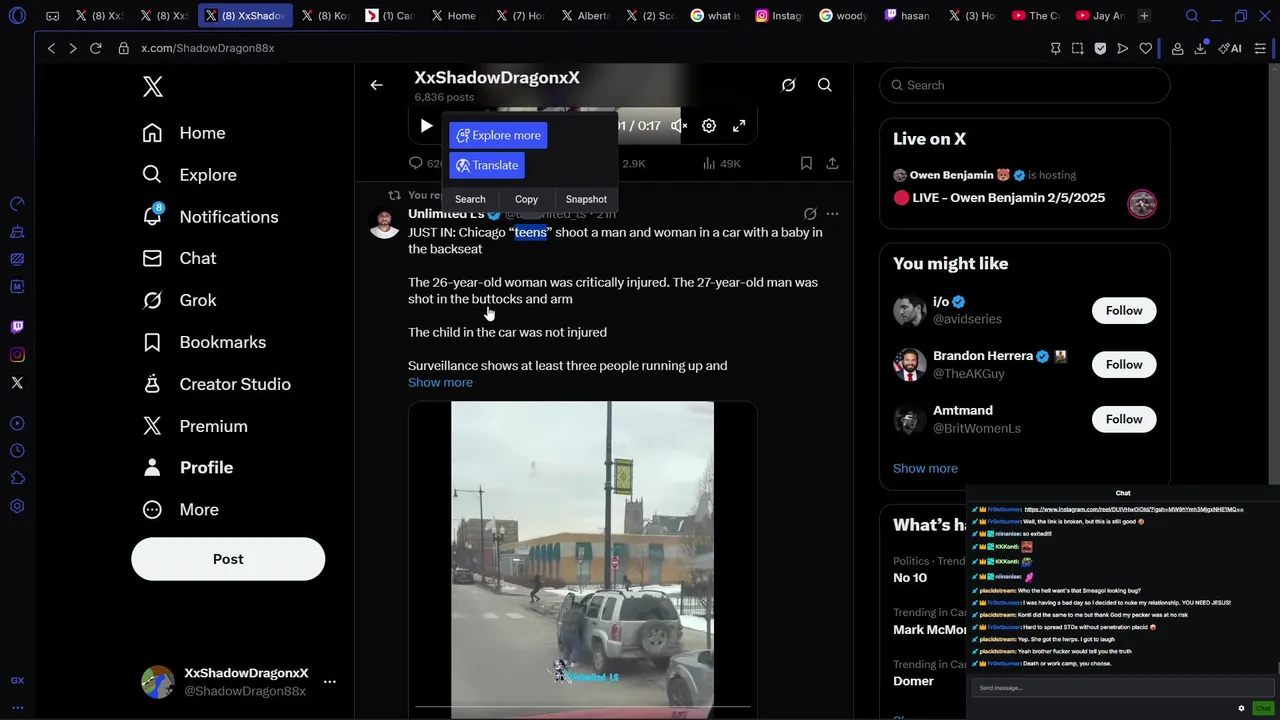Open Creator Studio in the sidebar
The image size is (1280, 720).
coord(217,384)
